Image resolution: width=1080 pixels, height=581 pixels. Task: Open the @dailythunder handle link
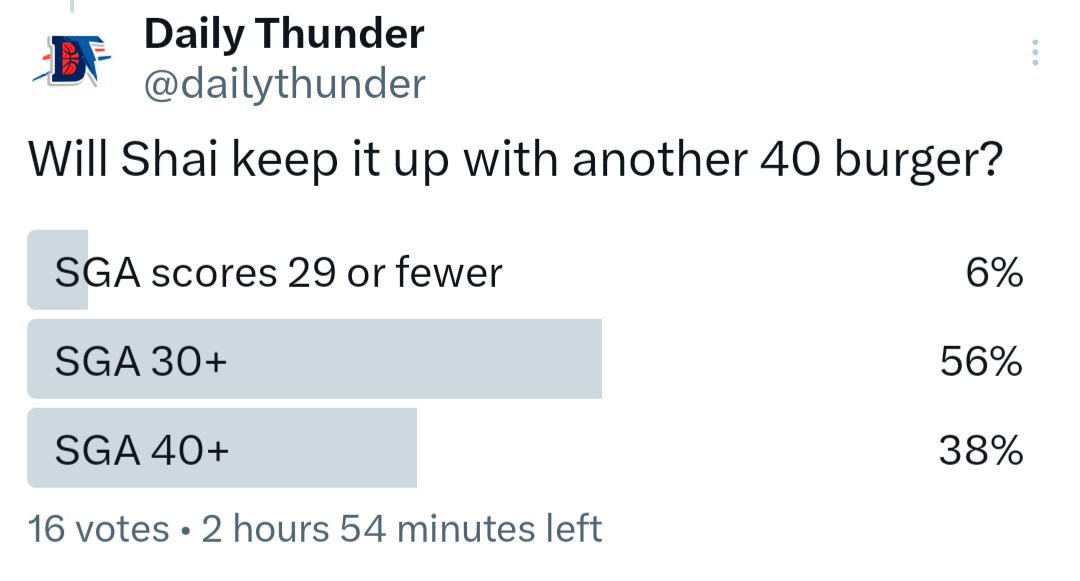point(284,84)
